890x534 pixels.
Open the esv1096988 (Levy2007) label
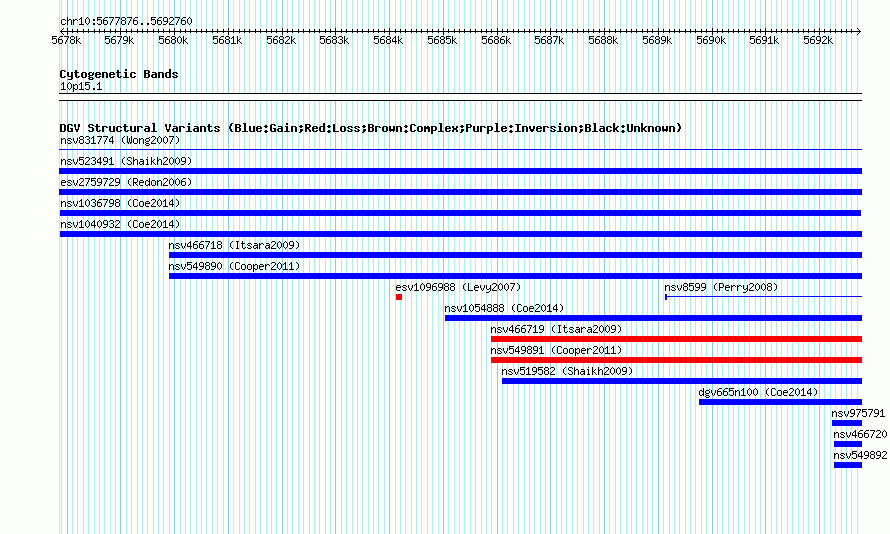coord(458,287)
